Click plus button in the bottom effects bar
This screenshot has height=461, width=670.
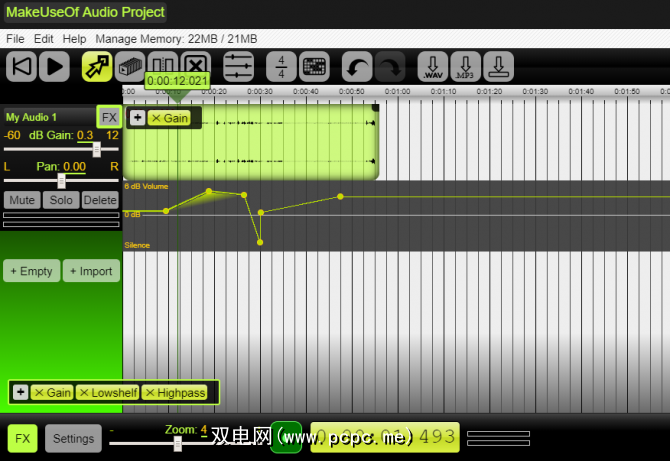click(21, 392)
